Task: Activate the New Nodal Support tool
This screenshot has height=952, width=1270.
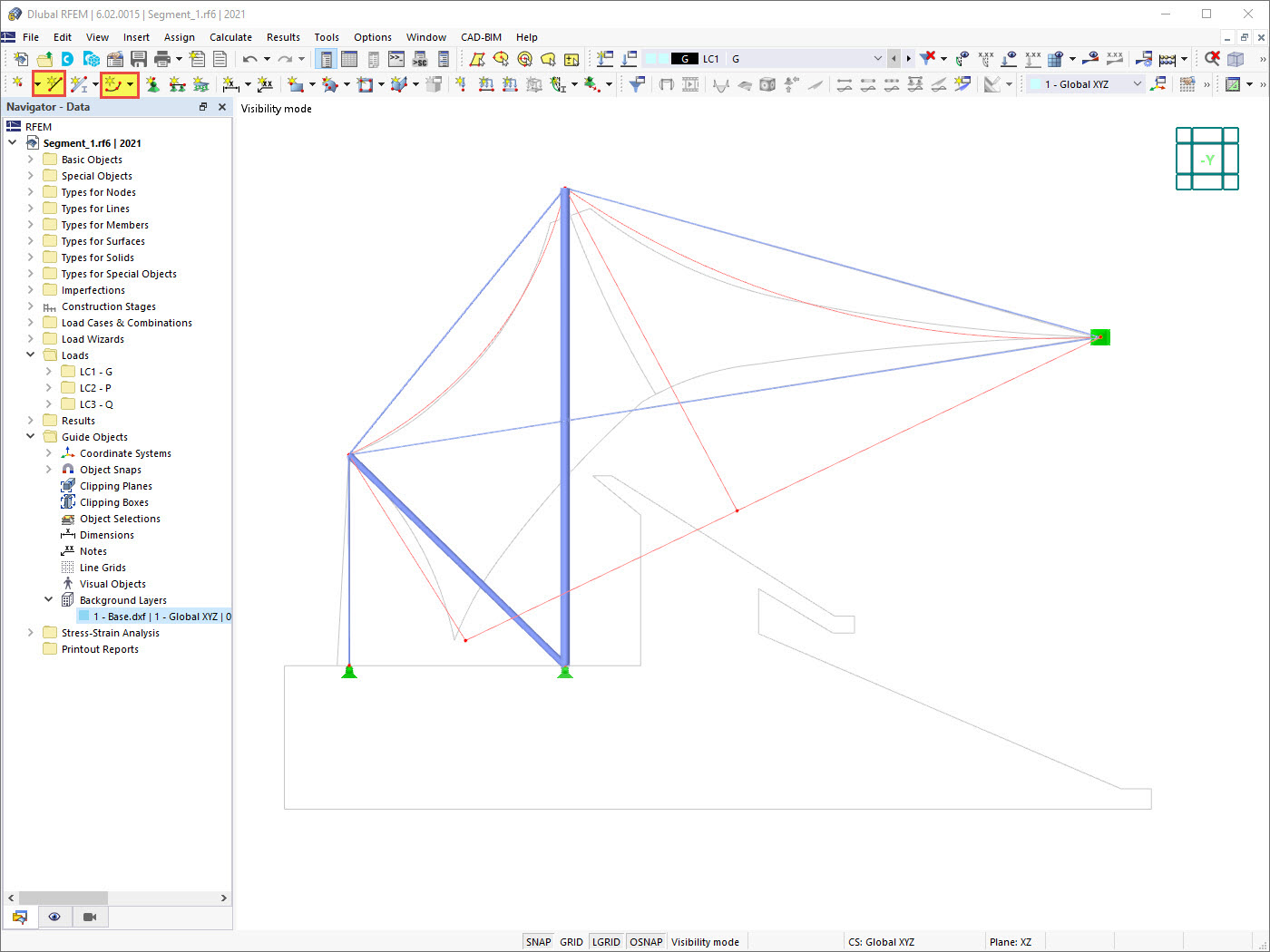Action: click(x=152, y=83)
